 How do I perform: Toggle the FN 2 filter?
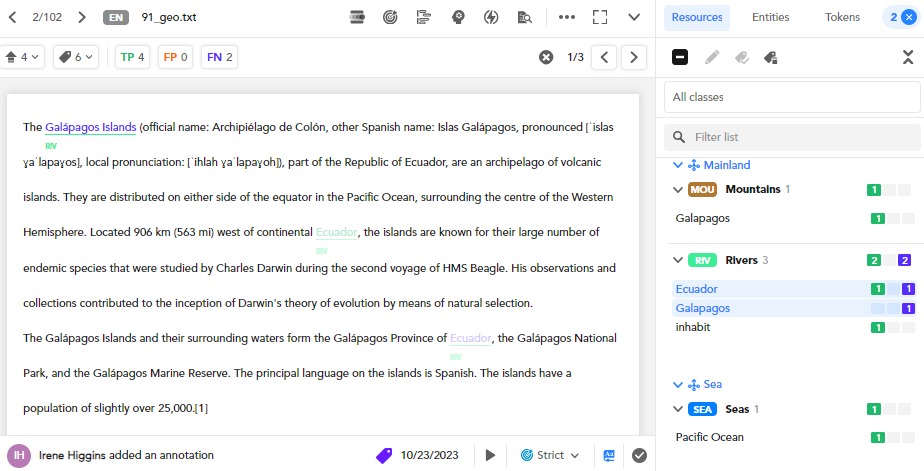(x=219, y=57)
